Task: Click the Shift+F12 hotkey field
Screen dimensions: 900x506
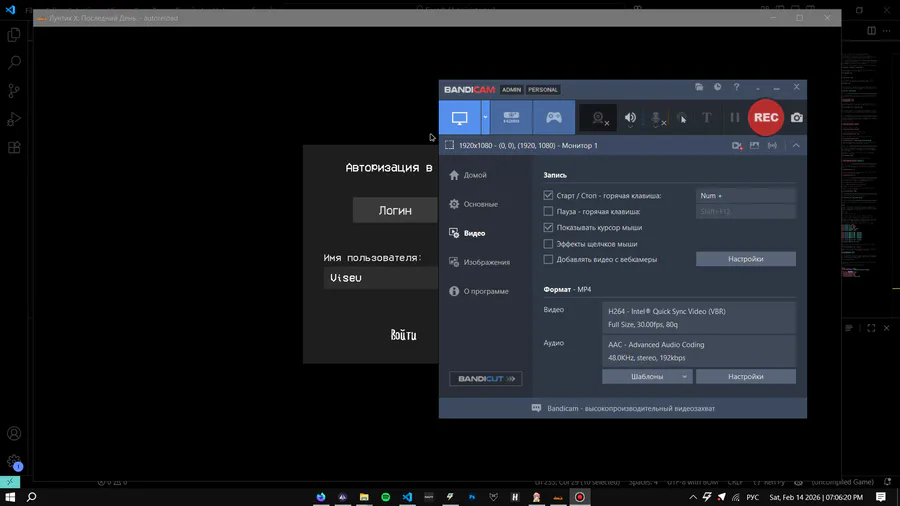Action: (x=746, y=212)
